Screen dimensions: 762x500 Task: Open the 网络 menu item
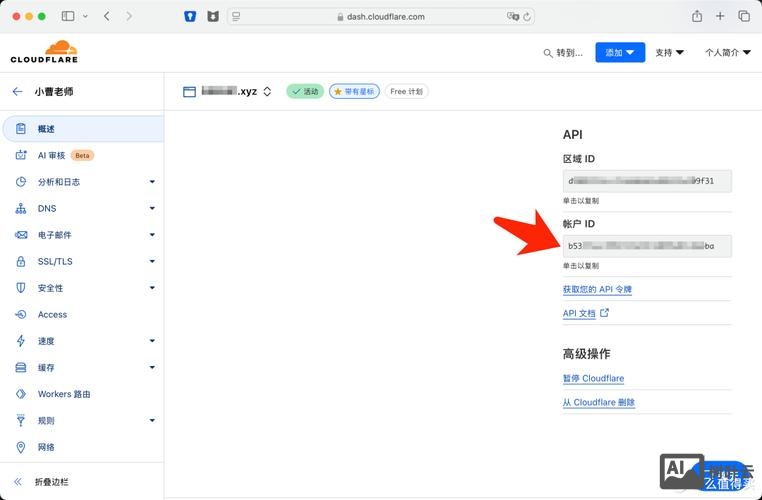[x=46, y=447]
